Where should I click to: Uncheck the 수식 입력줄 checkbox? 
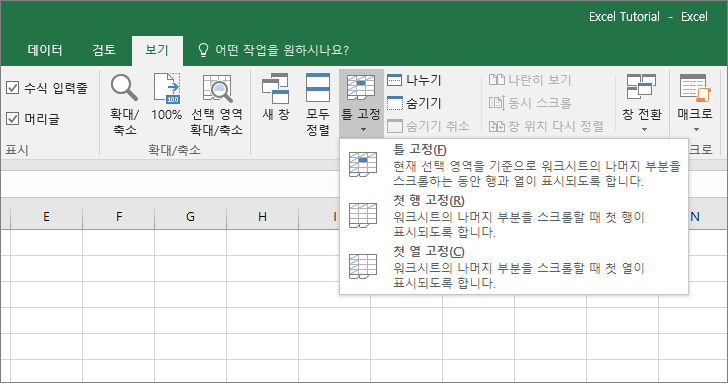13,87
